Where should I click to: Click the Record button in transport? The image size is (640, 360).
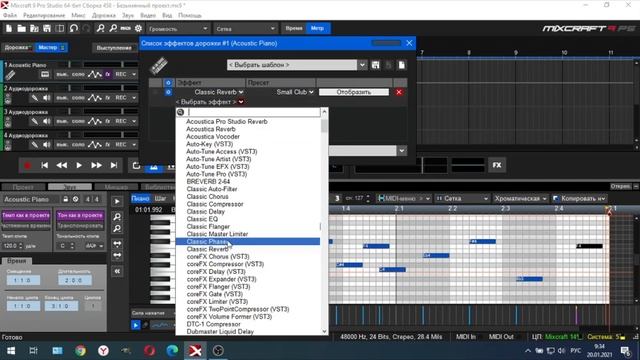pyautogui.click(x=27, y=166)
